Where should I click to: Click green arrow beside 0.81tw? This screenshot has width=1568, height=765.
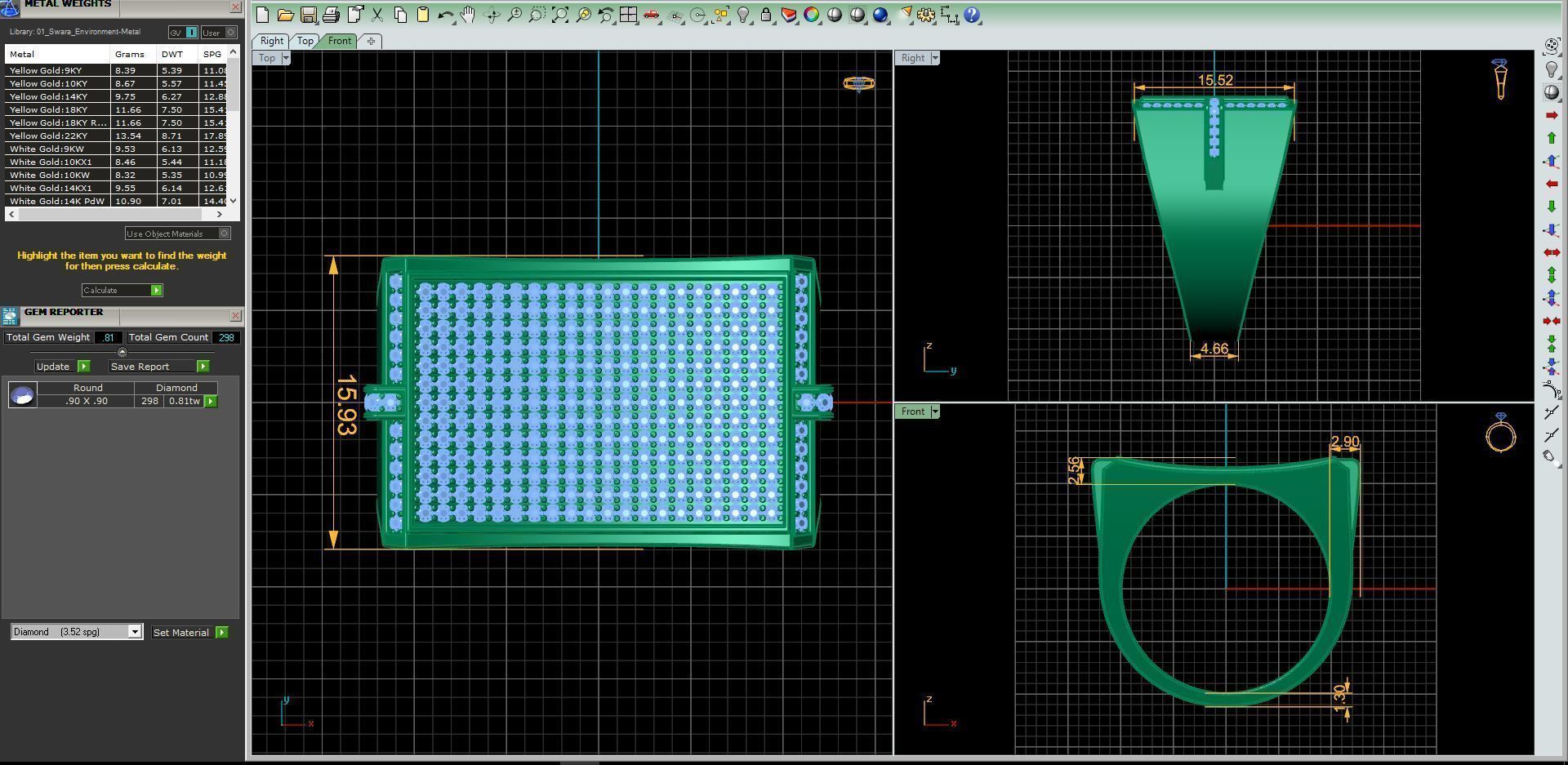pos(211,401)
